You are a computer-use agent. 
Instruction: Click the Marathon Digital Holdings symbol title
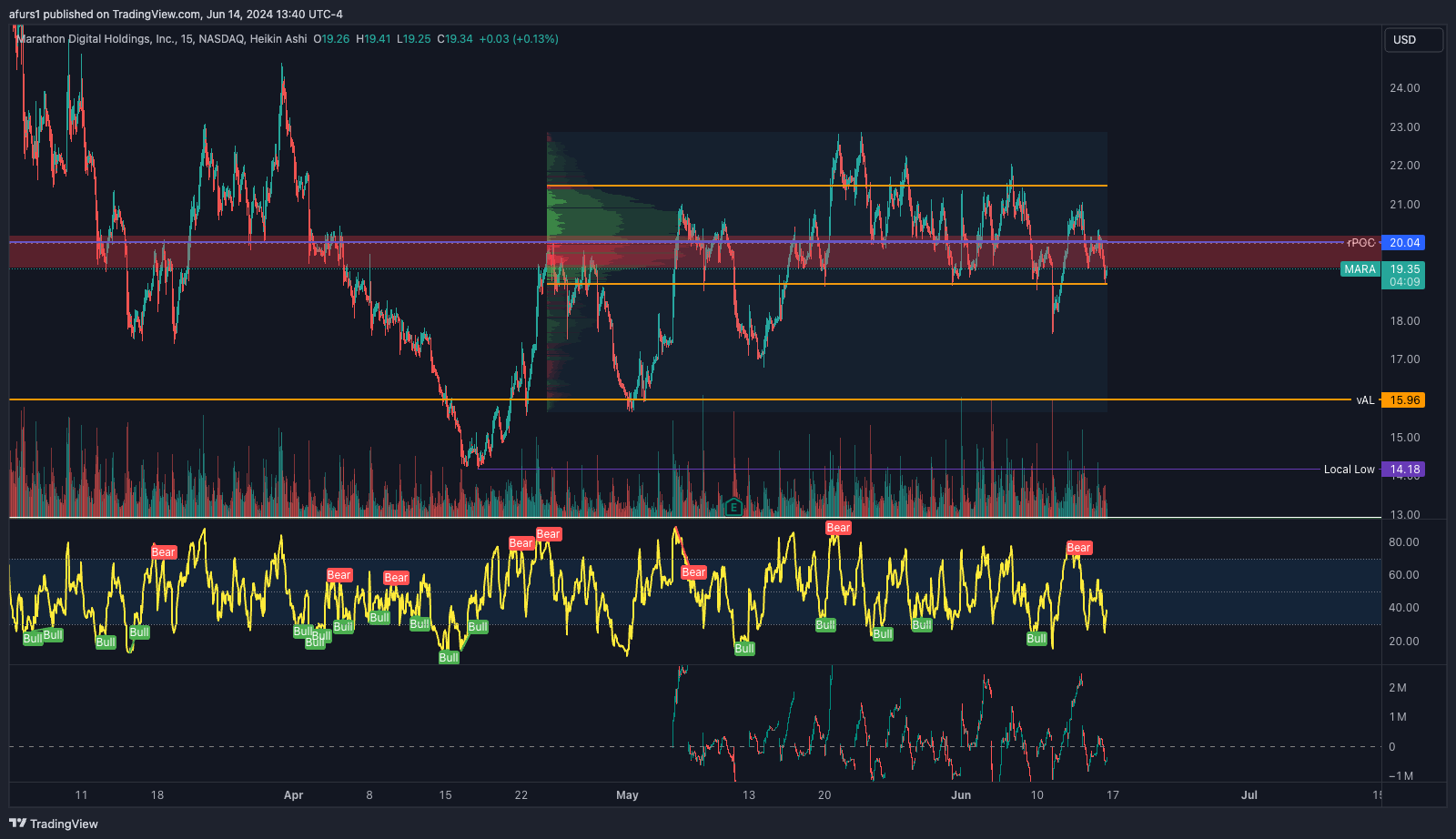point(162,39)
